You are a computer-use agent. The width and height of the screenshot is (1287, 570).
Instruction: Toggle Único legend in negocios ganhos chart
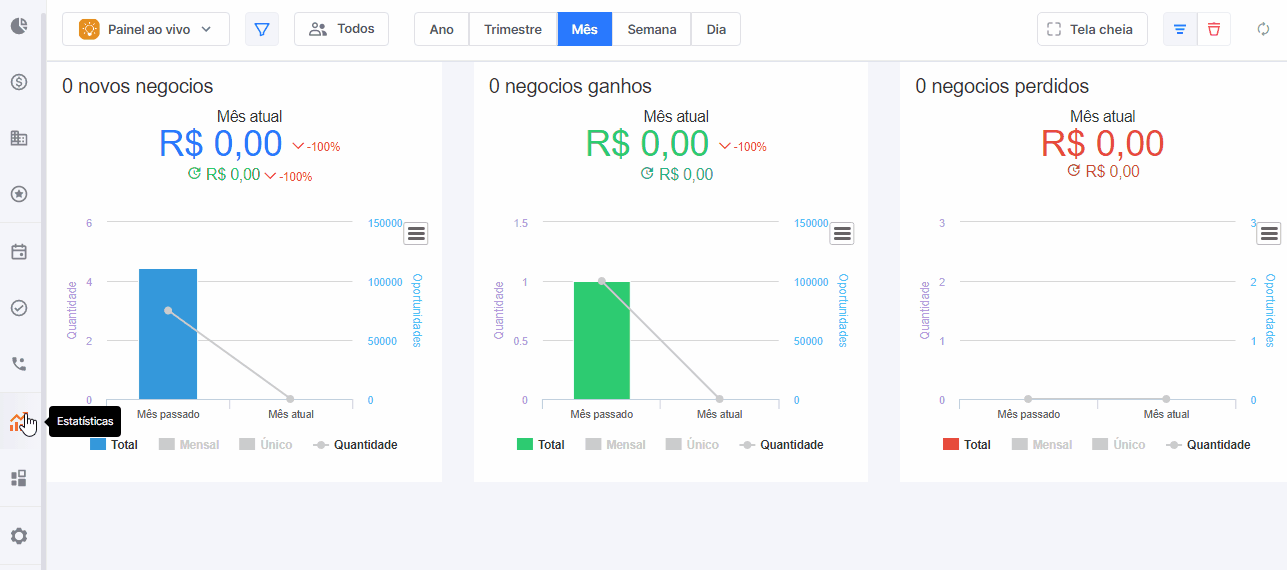click(x=692, y=444)
